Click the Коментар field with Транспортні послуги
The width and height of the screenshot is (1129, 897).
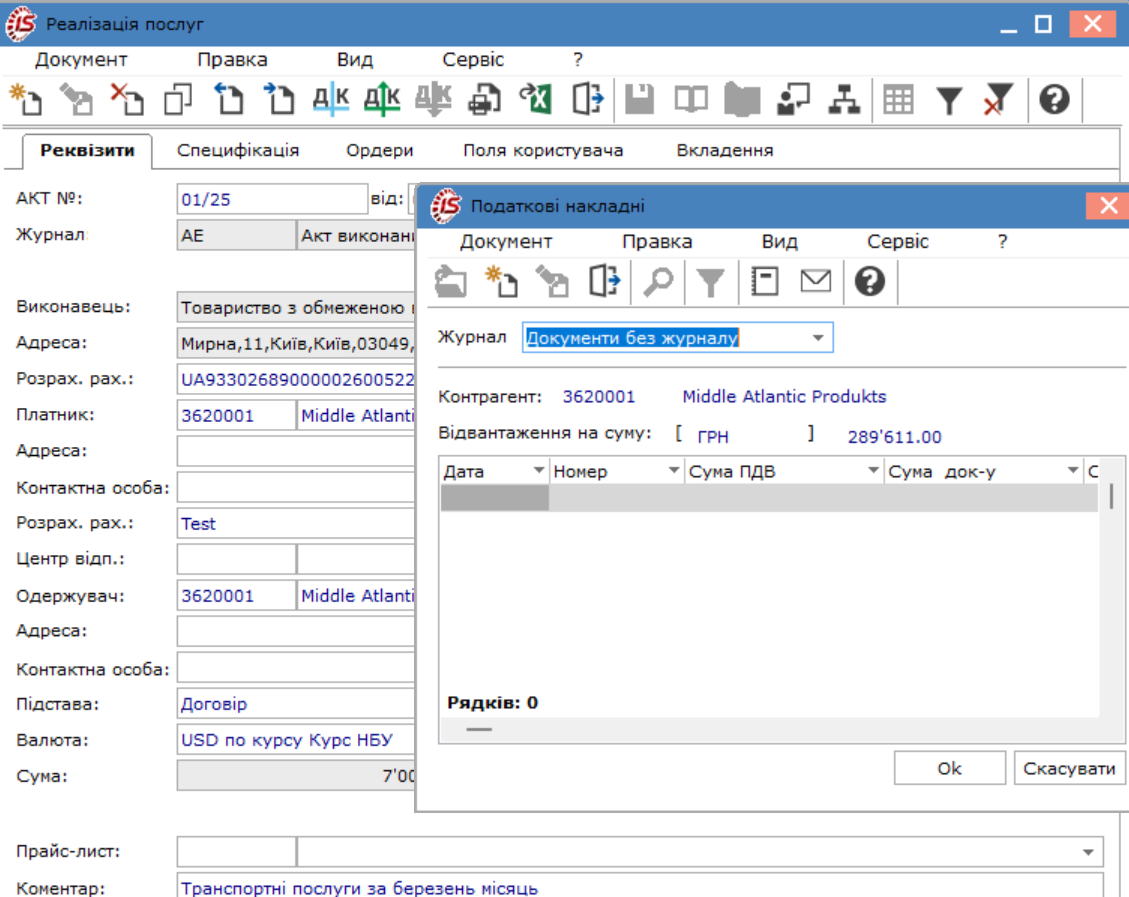(x=639, y=886)
